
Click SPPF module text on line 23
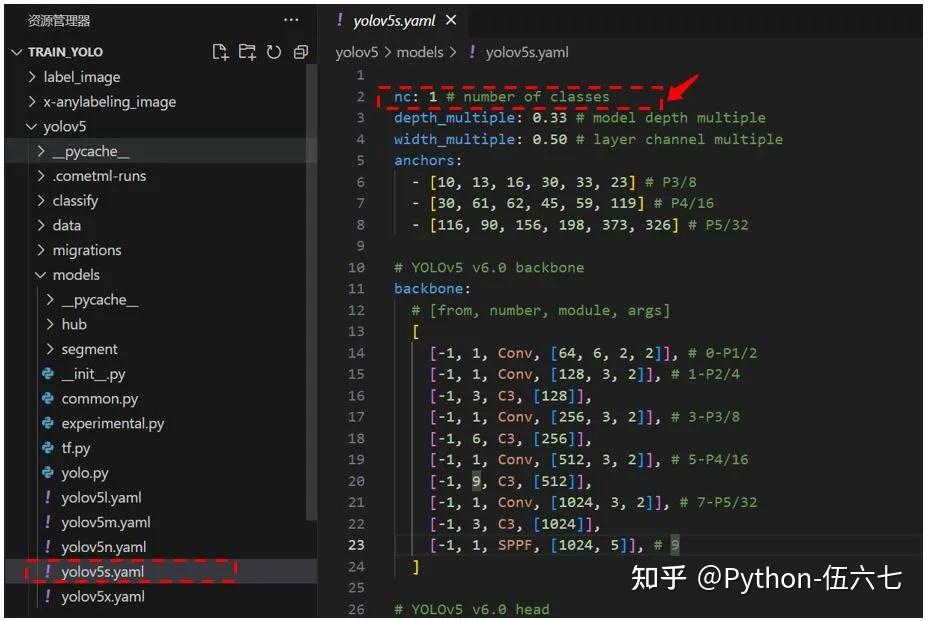tap(514, 545)
